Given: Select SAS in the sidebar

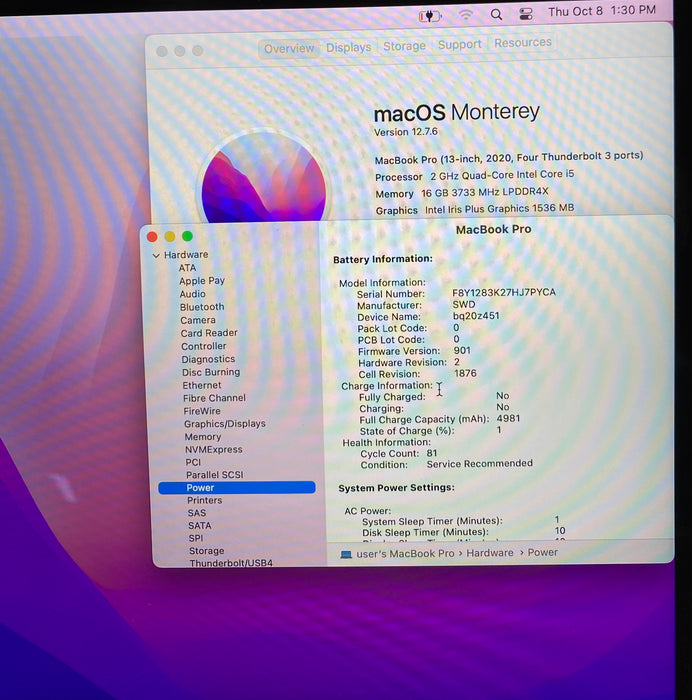Looking at the screenshot, I should 196,512.
